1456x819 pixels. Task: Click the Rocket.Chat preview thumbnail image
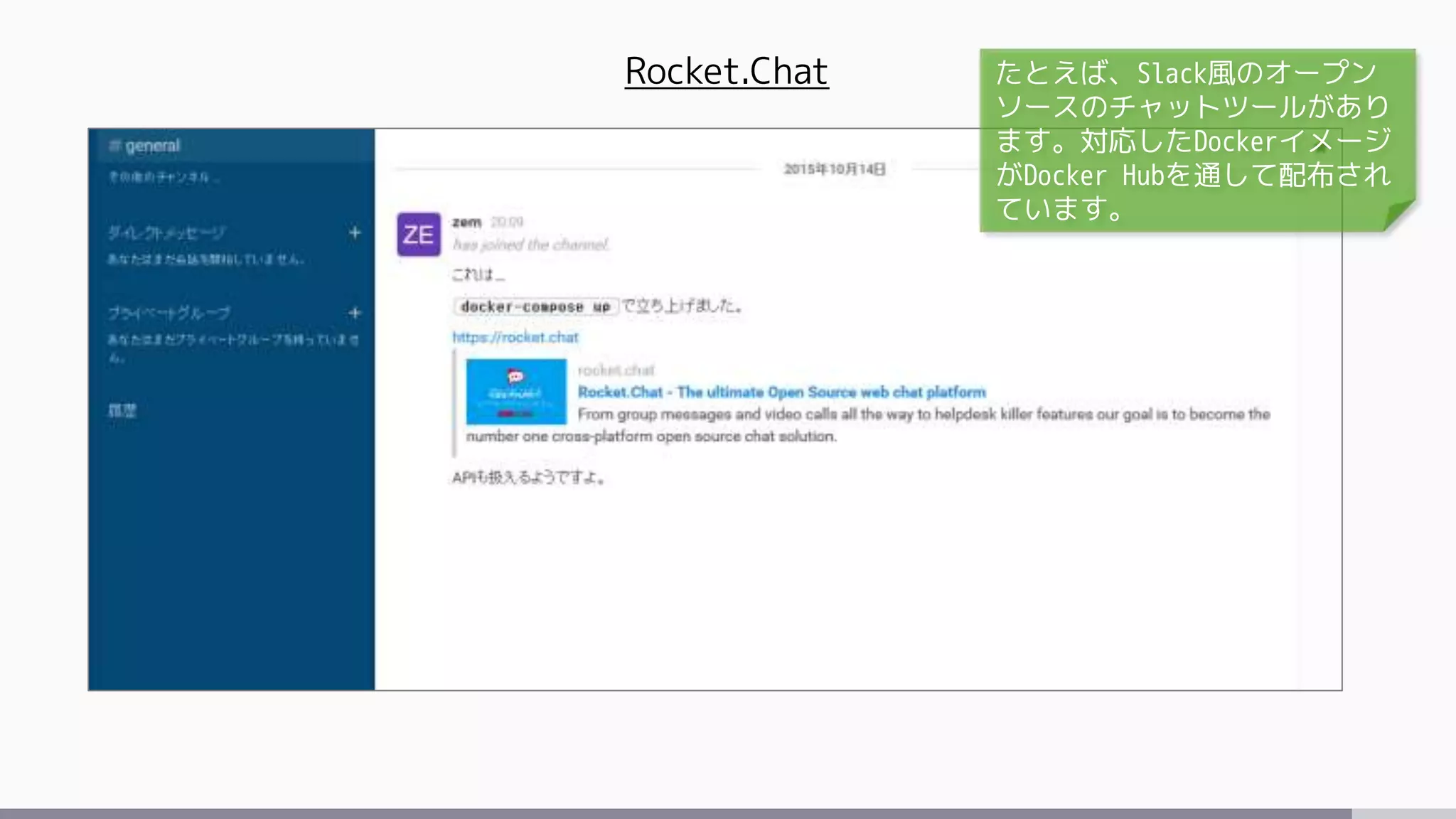516,392
